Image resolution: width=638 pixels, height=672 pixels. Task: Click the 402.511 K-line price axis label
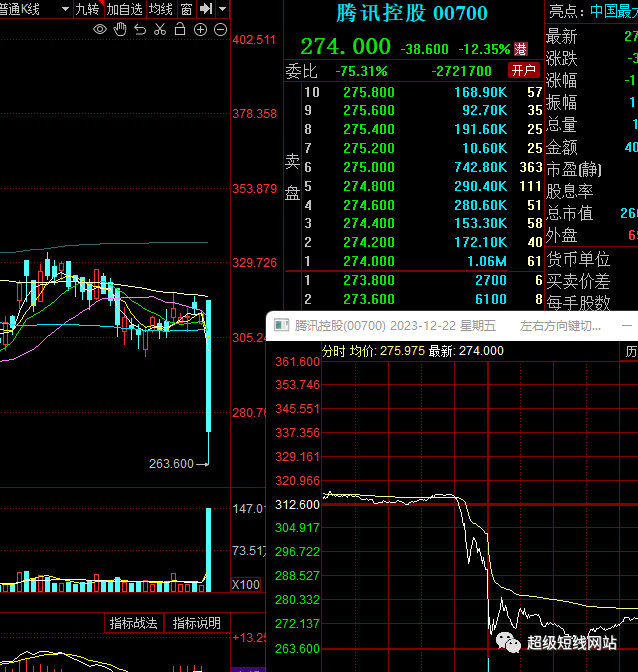254,40
